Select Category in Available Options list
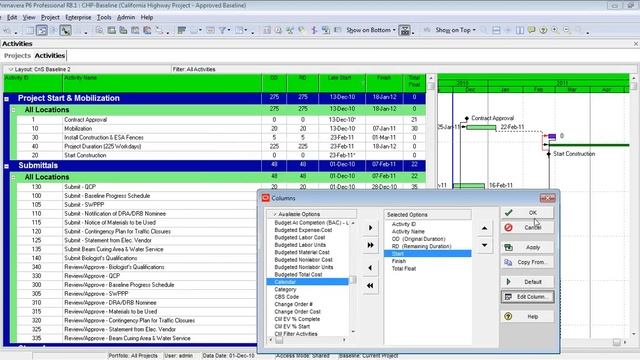The width and height of the screenshot is (640, 360). (x=285, y=289)
